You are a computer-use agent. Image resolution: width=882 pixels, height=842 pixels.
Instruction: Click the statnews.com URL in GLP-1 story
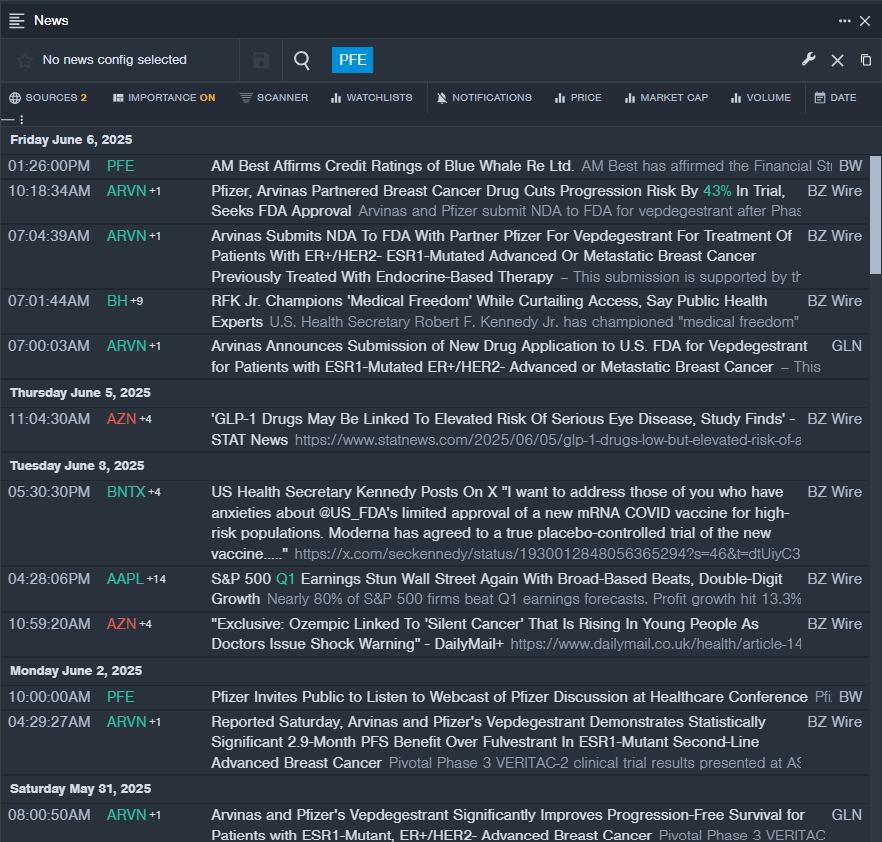548,440
